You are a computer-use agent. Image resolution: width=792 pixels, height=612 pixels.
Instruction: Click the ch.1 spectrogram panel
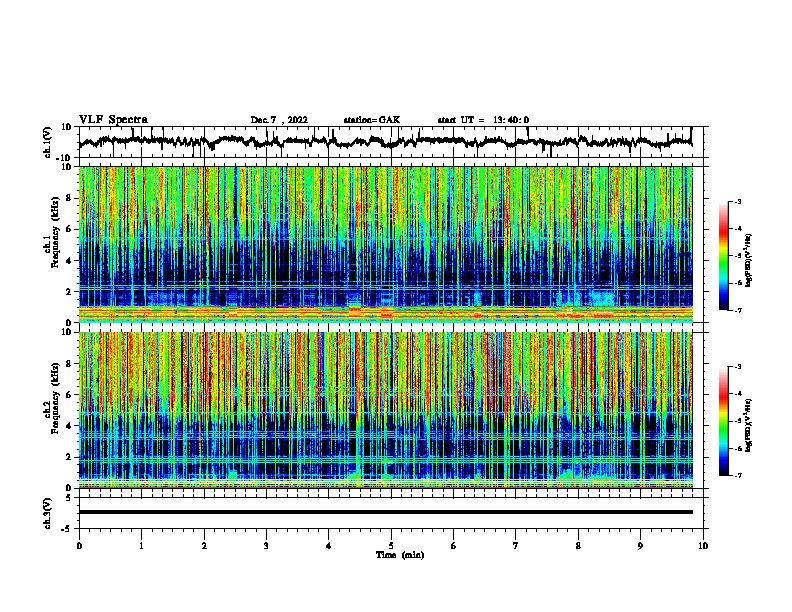point(385,244)
